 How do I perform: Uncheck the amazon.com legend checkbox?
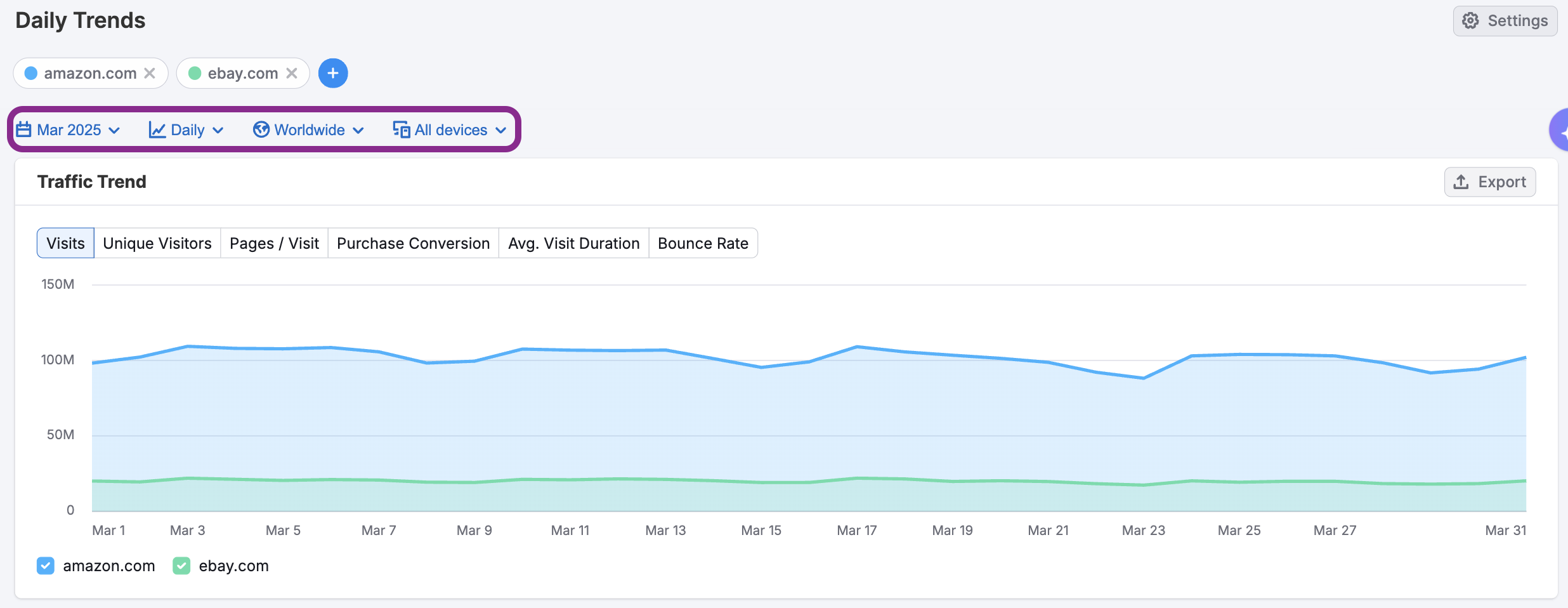point(46,565)
